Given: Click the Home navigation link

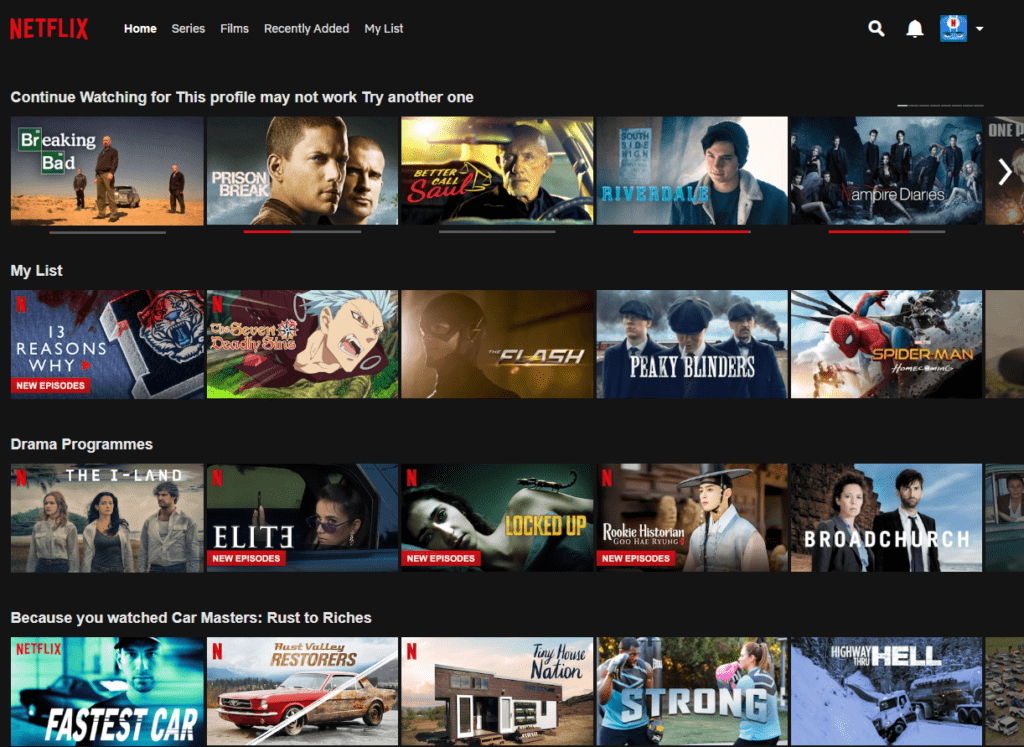Looking at the screenshot, I should click(140, 29).
